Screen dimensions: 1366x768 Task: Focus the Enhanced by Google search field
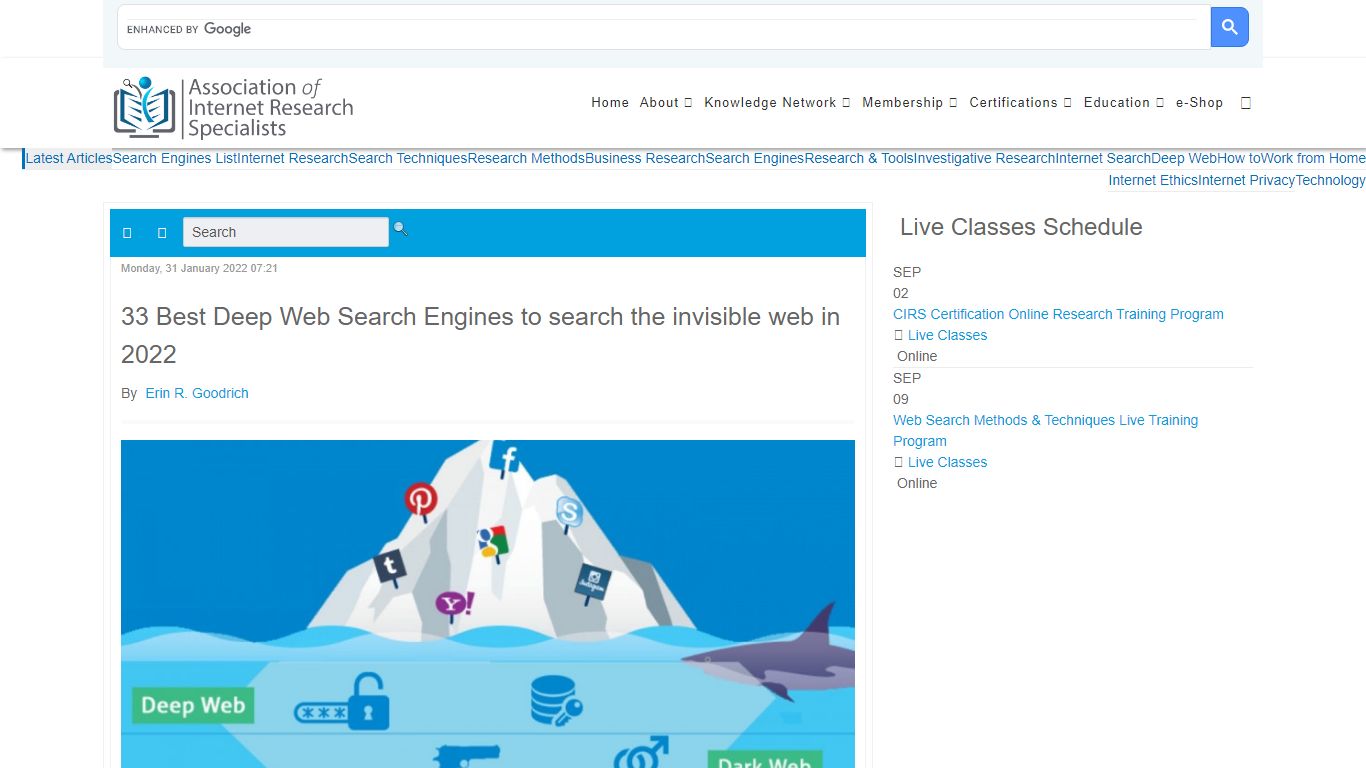[664, 28]
